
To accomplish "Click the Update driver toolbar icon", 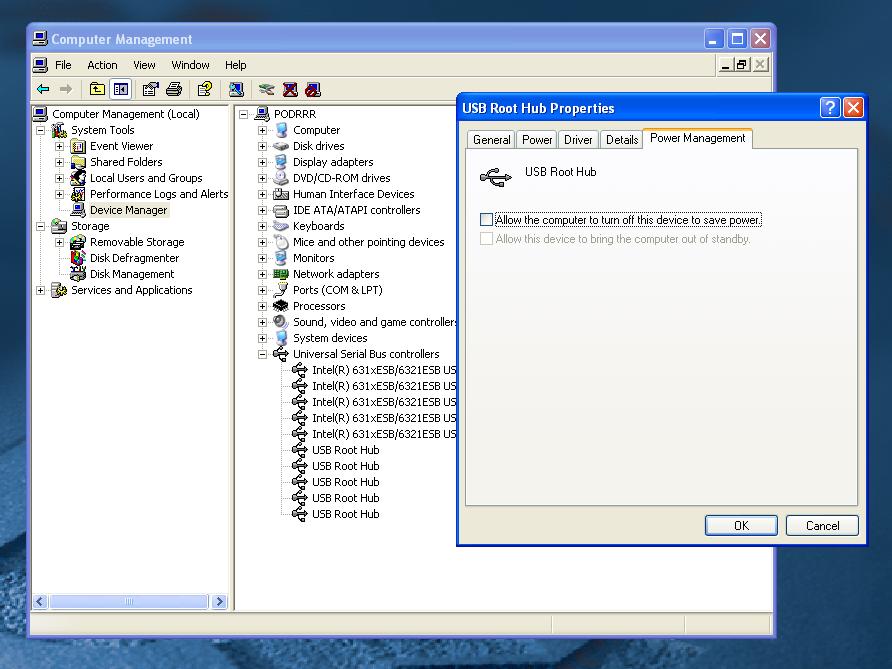I will [266, 89].
